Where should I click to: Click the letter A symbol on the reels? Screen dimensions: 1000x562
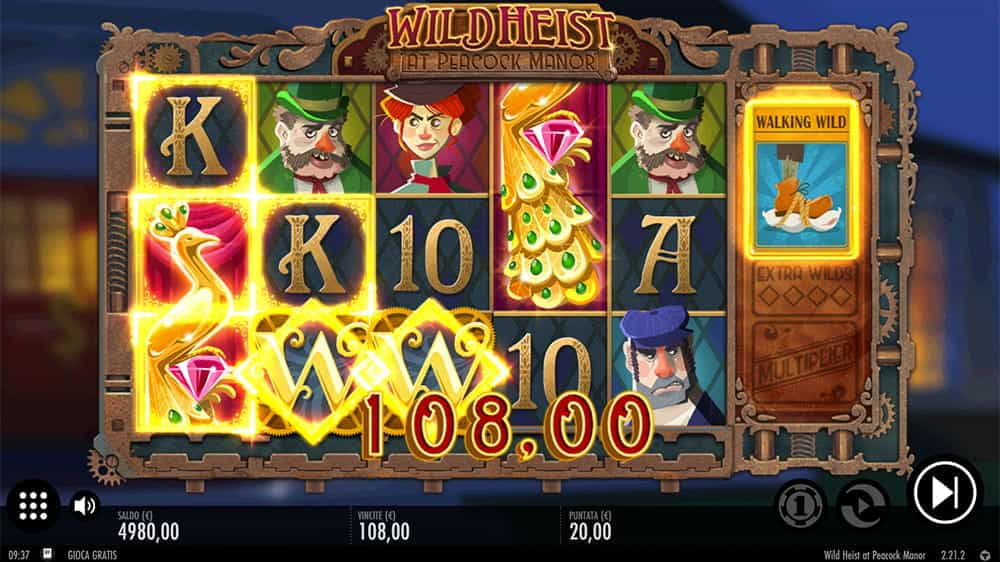click(x=667, y=253)
